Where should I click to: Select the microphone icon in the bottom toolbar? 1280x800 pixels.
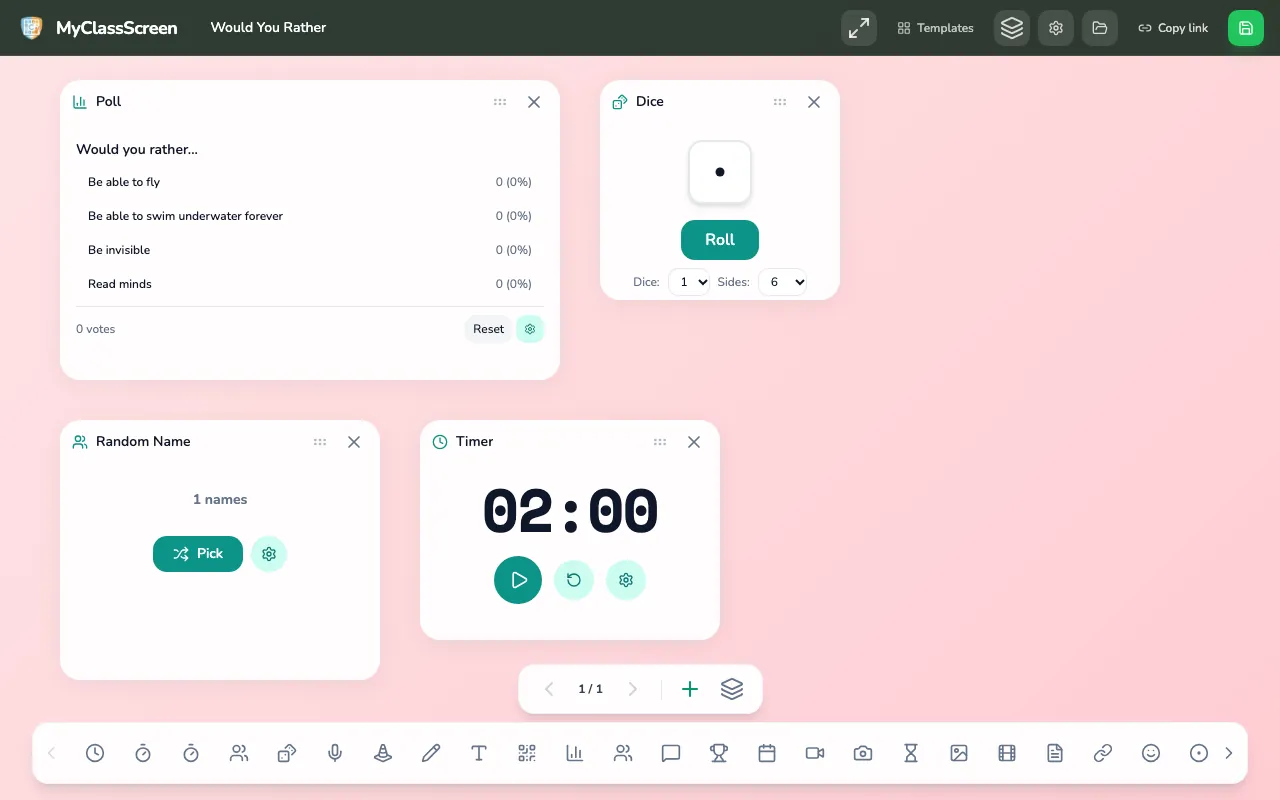(x=335, y=753)
